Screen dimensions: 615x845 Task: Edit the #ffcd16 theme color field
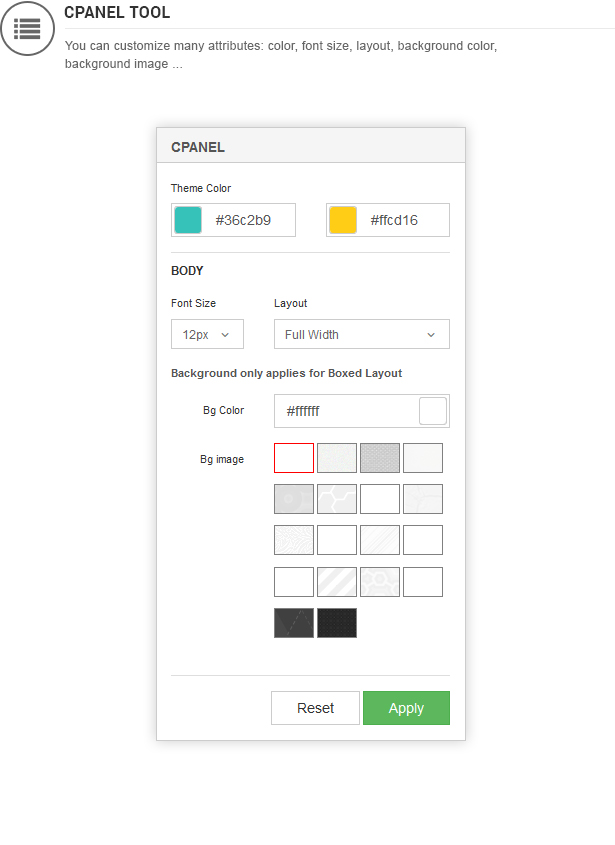[388, 220]
